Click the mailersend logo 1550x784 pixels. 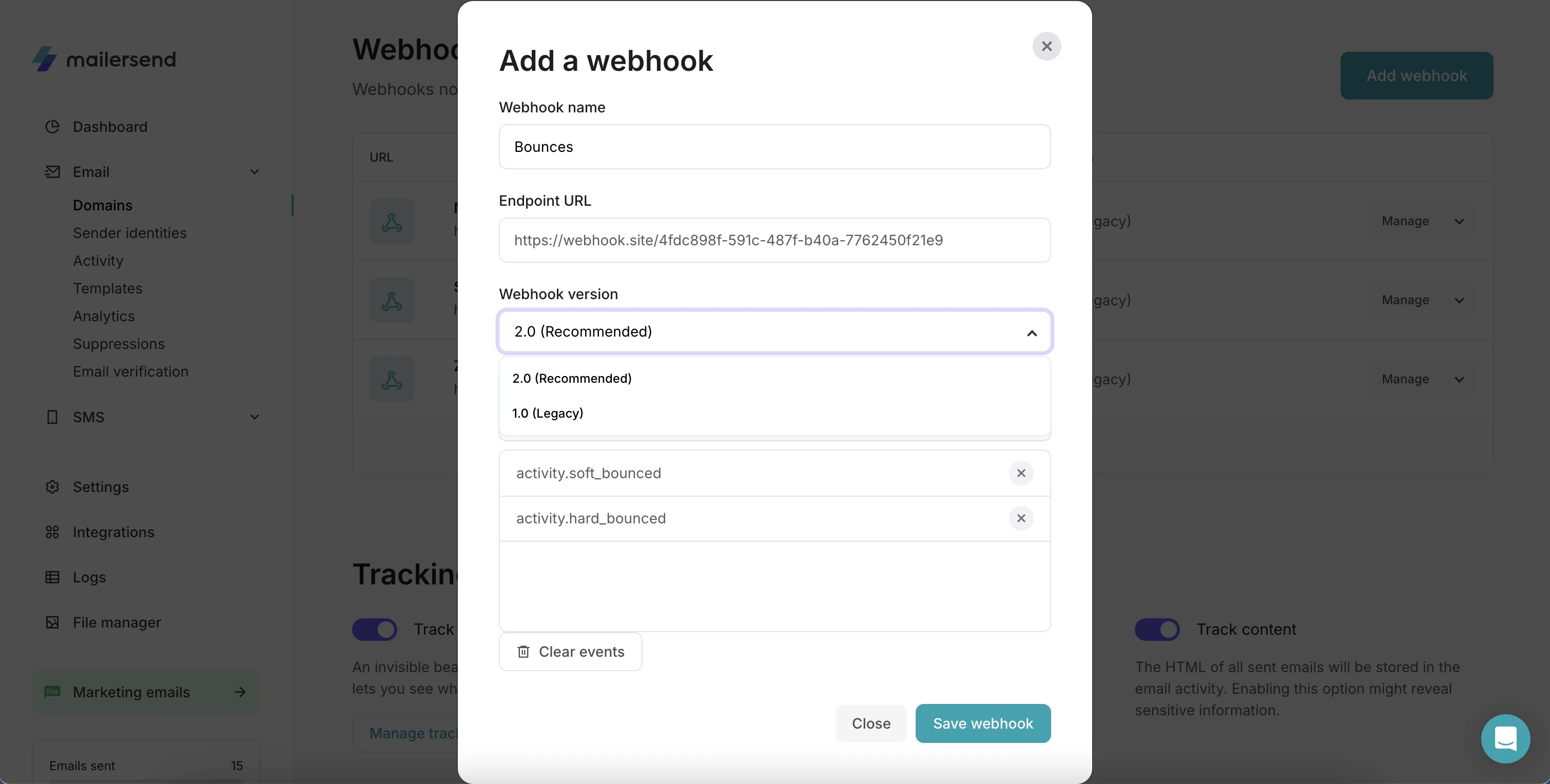coord(104,59)
